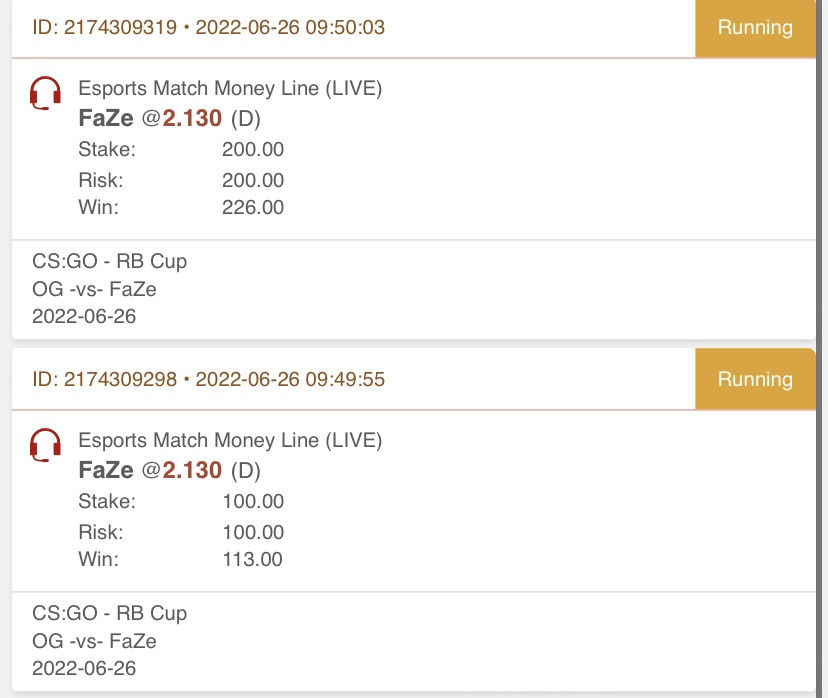Tap the Running badge on bet 2174309319
Screen dimensions: 828x698
click(x=755, y=28)
